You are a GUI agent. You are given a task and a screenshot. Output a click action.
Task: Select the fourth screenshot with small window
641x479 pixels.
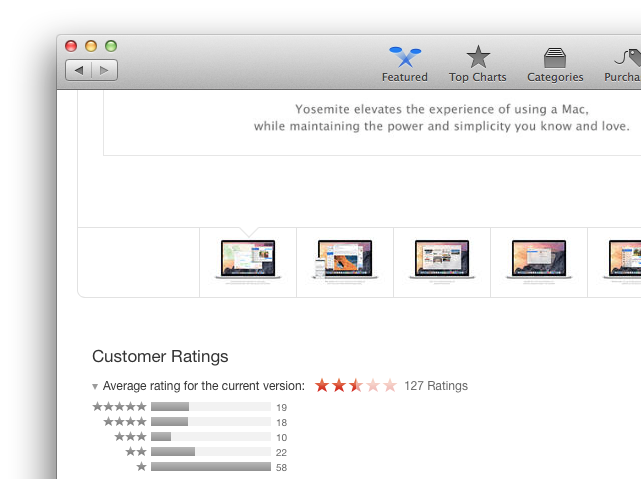point(539,262)
